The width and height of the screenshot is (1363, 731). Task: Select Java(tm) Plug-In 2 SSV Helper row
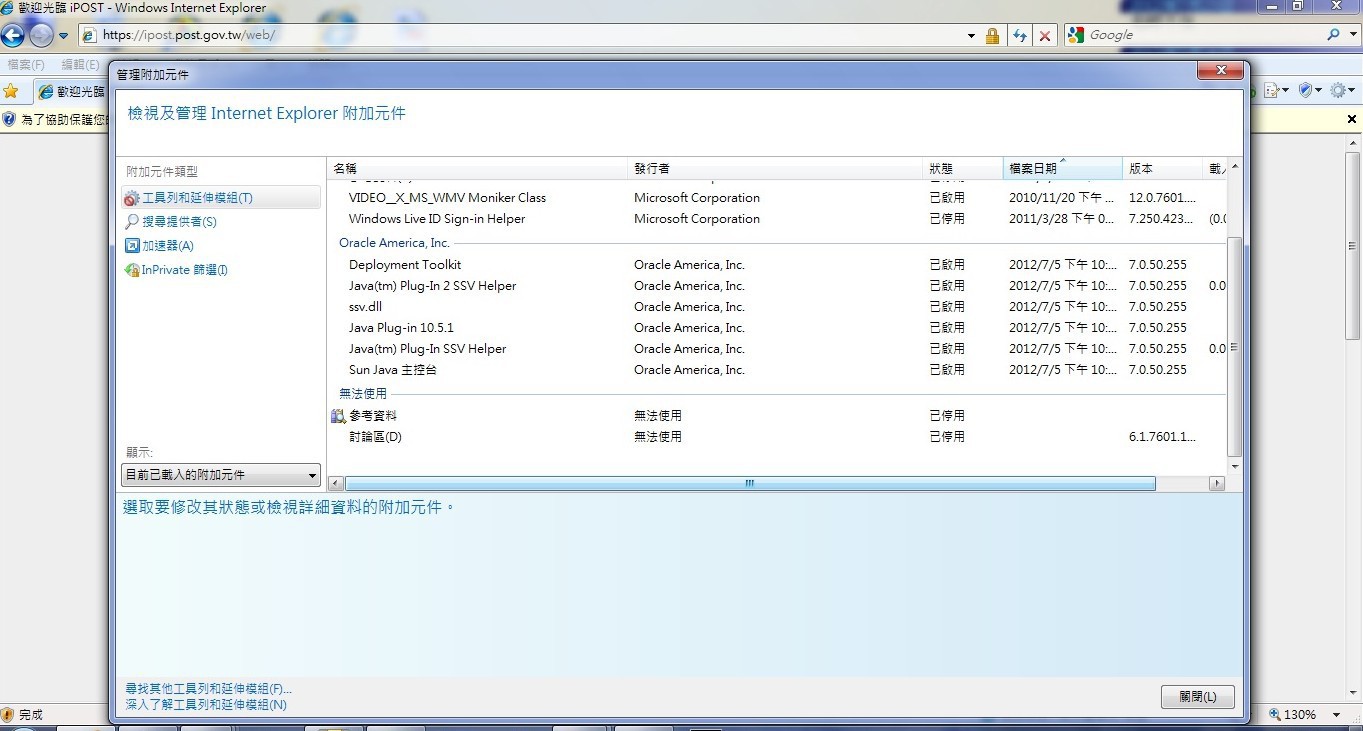pos(777,286)
